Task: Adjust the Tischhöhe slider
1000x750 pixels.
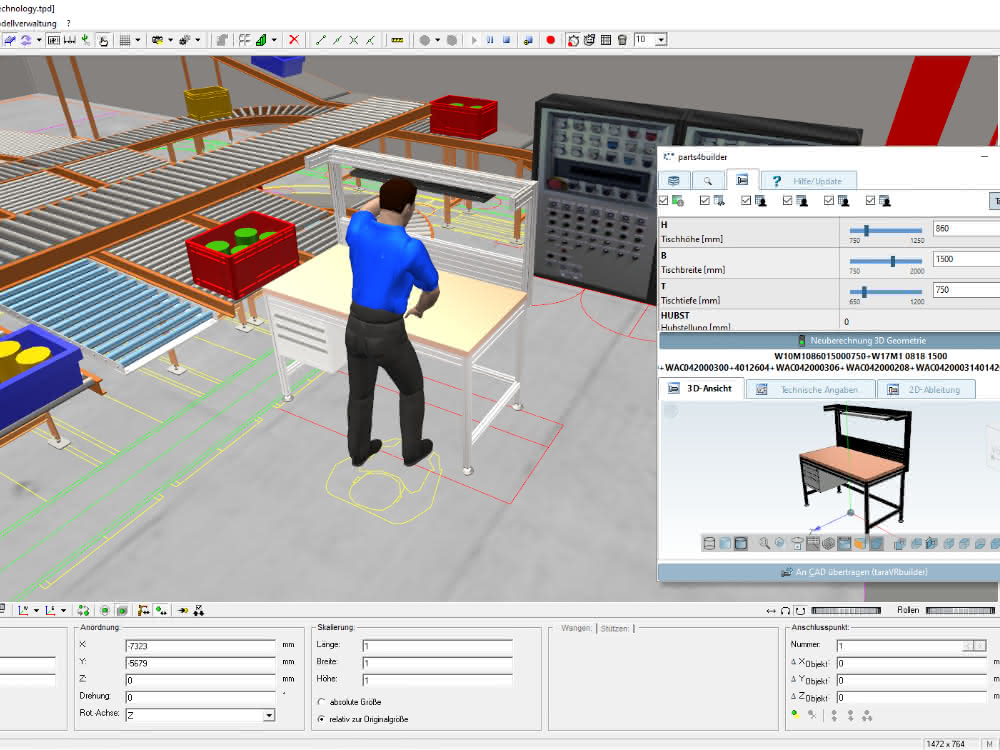Action: [x=886, y=230]
